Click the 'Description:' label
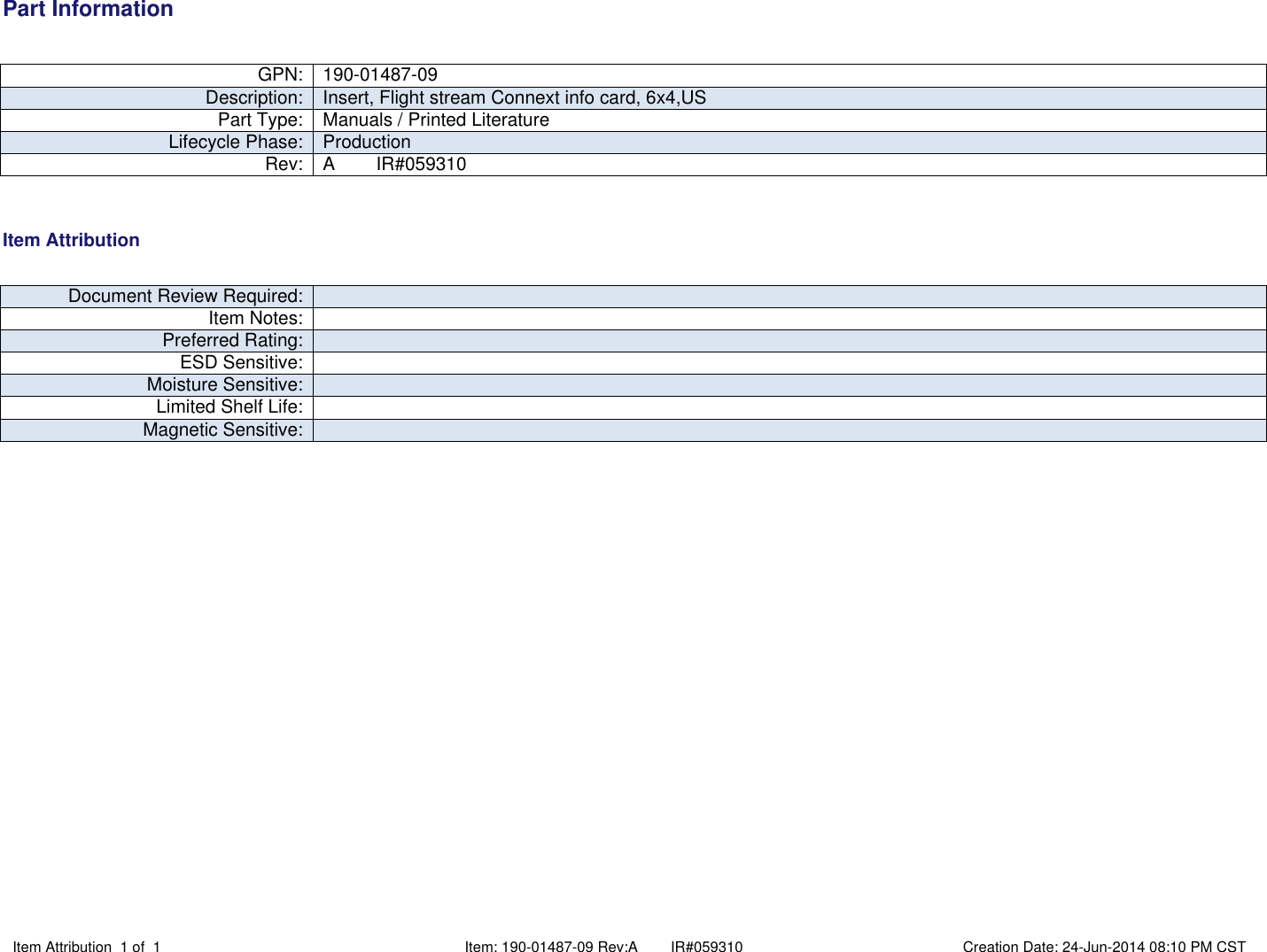The image size is (1267, 952). 254,98
